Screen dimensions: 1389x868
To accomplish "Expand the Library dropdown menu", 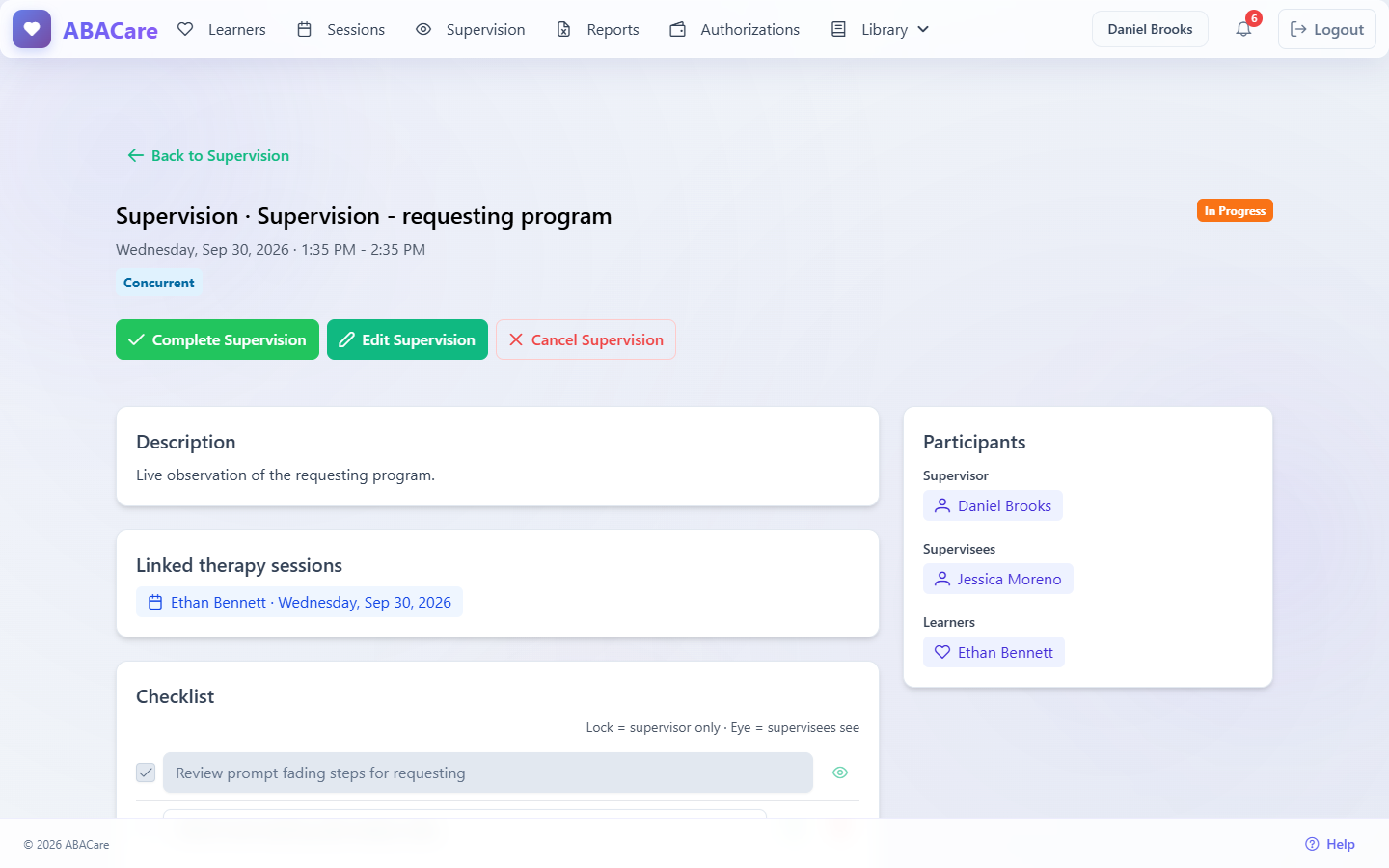I will tap(881, 29).
